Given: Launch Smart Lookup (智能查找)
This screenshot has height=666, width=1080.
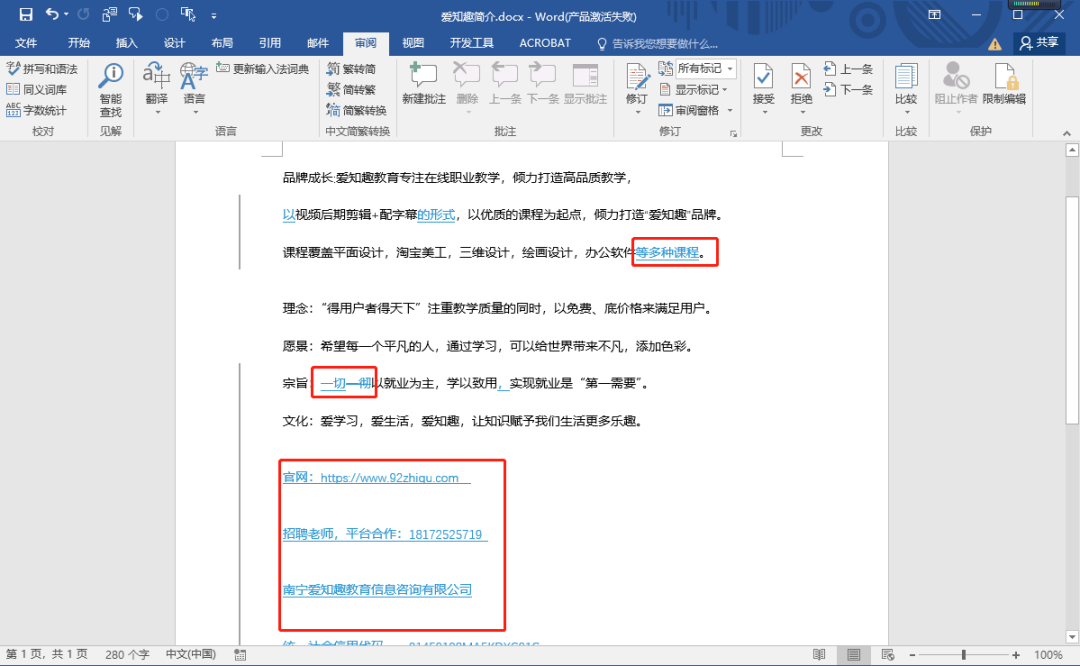Looking at the screenshot, I should 110,90.
